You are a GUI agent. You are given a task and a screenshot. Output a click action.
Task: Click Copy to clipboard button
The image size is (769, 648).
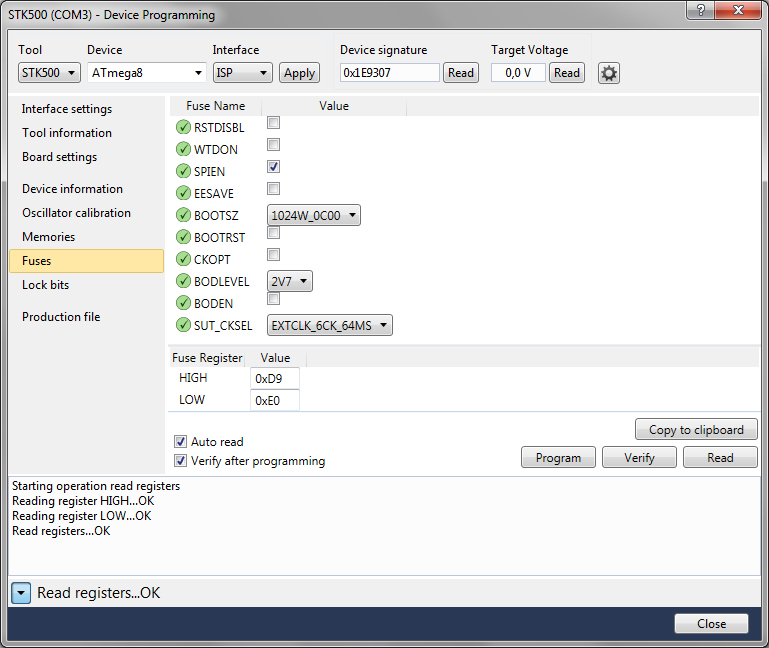coord(696,430)
